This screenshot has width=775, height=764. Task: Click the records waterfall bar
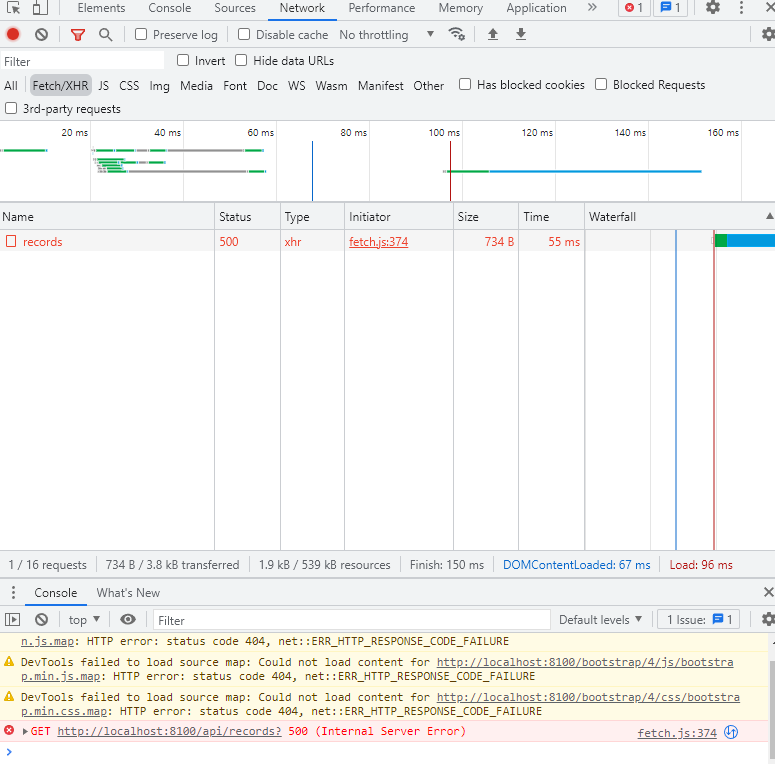[744, 241]
